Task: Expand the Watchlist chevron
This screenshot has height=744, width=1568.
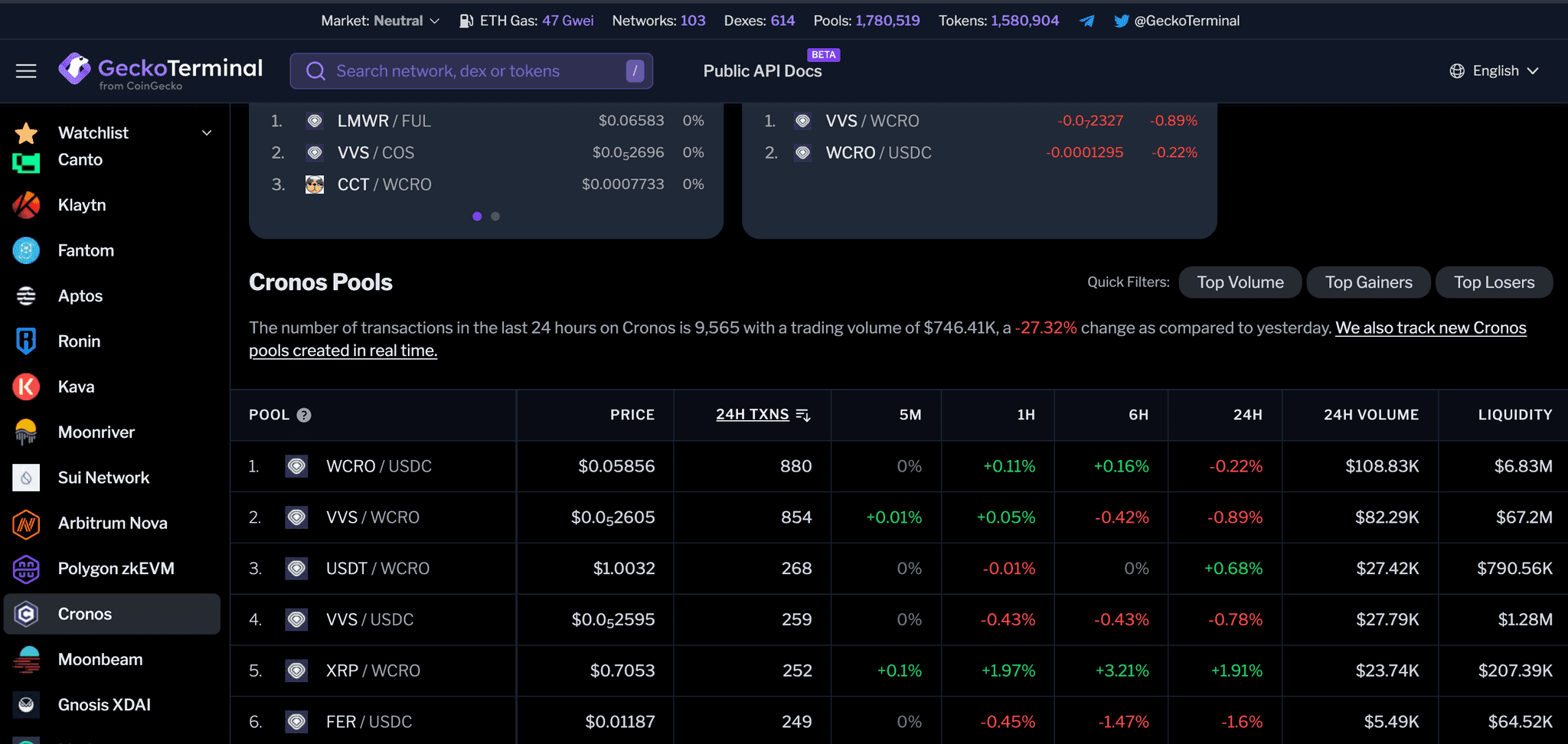Action: 207,133
